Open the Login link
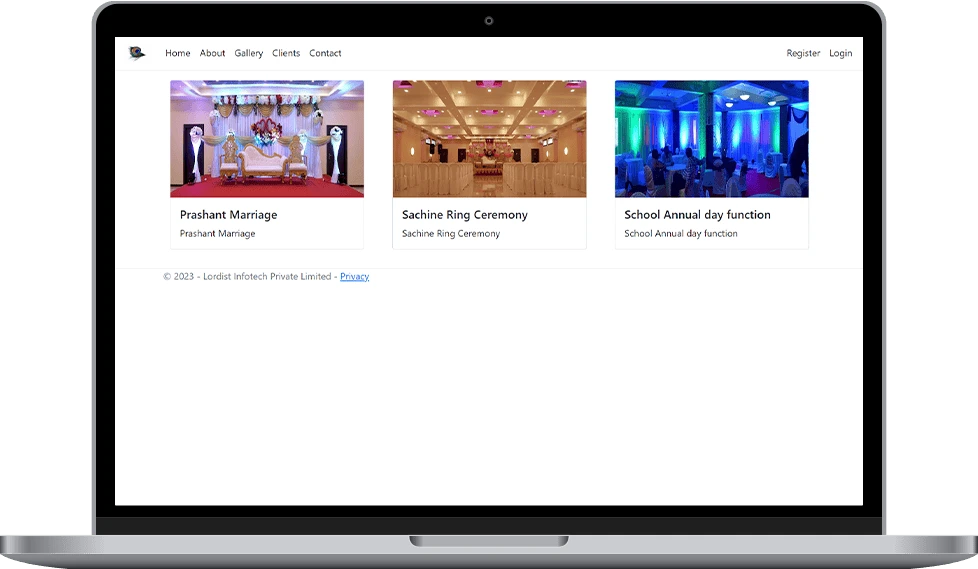Screen dimensions: 978x569 [840, 53]
